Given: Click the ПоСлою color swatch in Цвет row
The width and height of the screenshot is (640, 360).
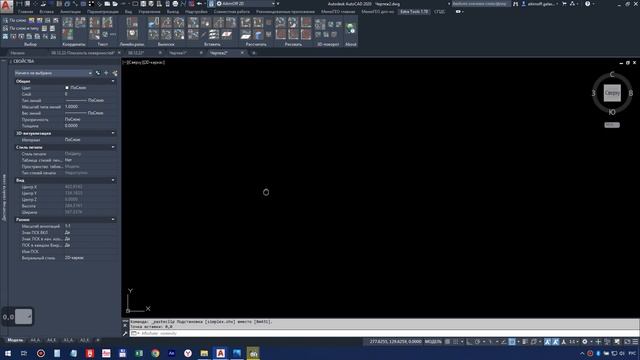Looking at the screenshot, I should click(x=67, y=88).
